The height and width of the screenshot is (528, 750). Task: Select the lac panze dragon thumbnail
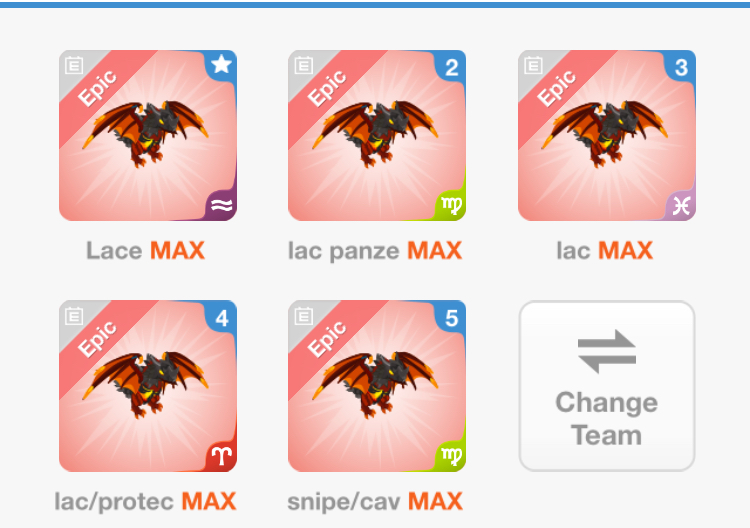tap(377, 135)
